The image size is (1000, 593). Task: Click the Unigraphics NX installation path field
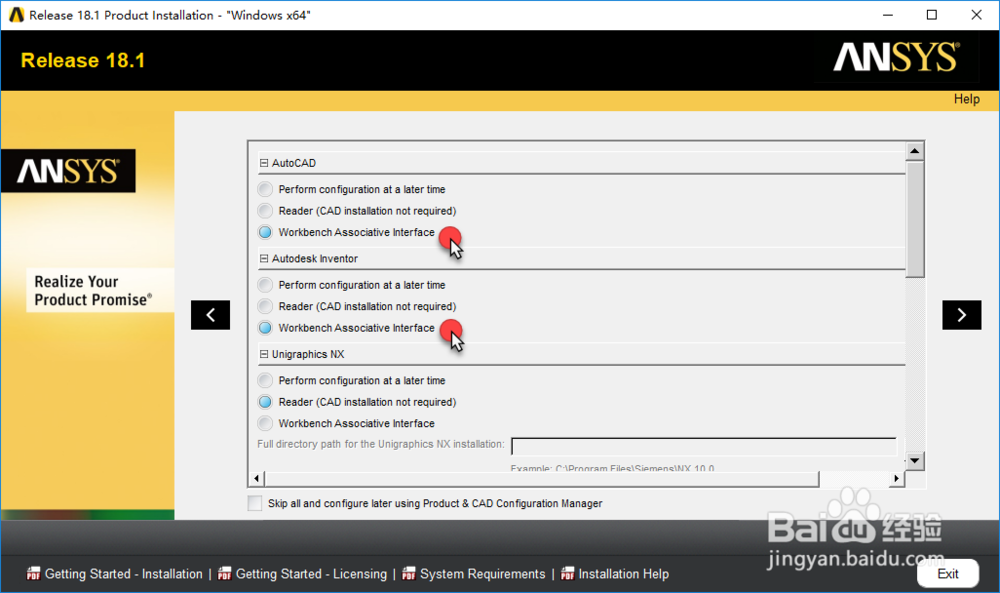coord(704,446)
